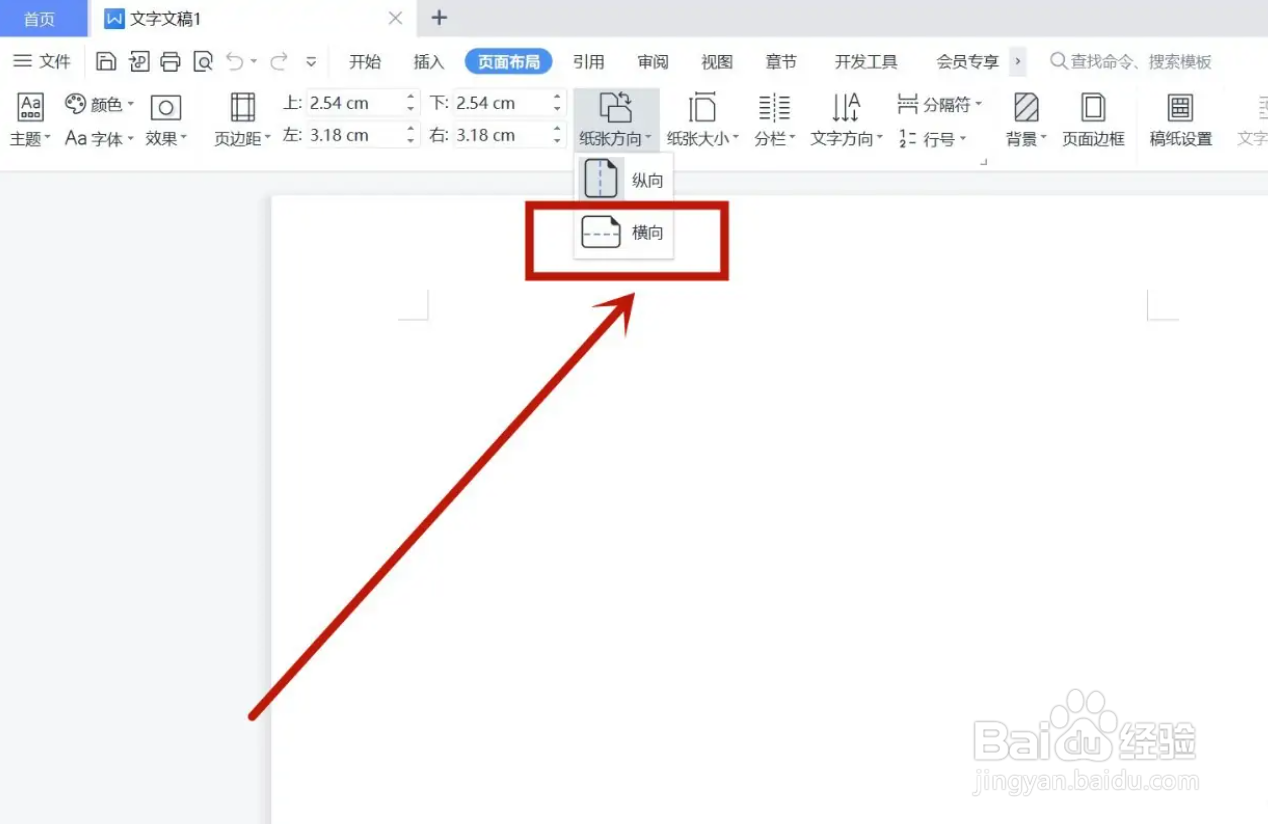Open the 文件 (File) menu
Screen dimensions: 1268x824
(44, 61)
